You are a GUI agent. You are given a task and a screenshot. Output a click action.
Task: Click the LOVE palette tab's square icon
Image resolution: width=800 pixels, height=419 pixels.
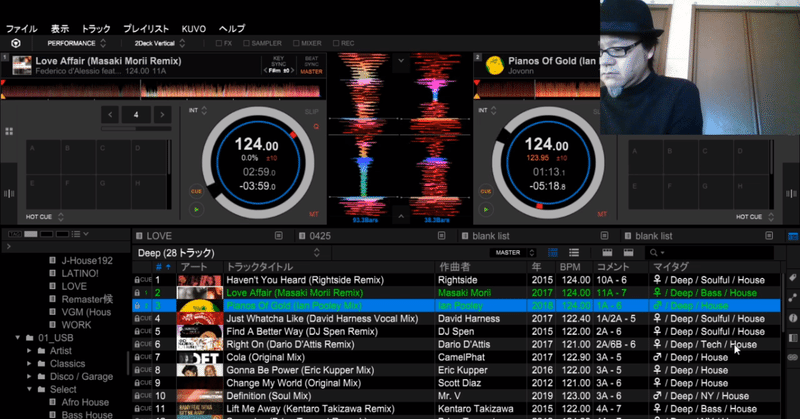(279, 236)
